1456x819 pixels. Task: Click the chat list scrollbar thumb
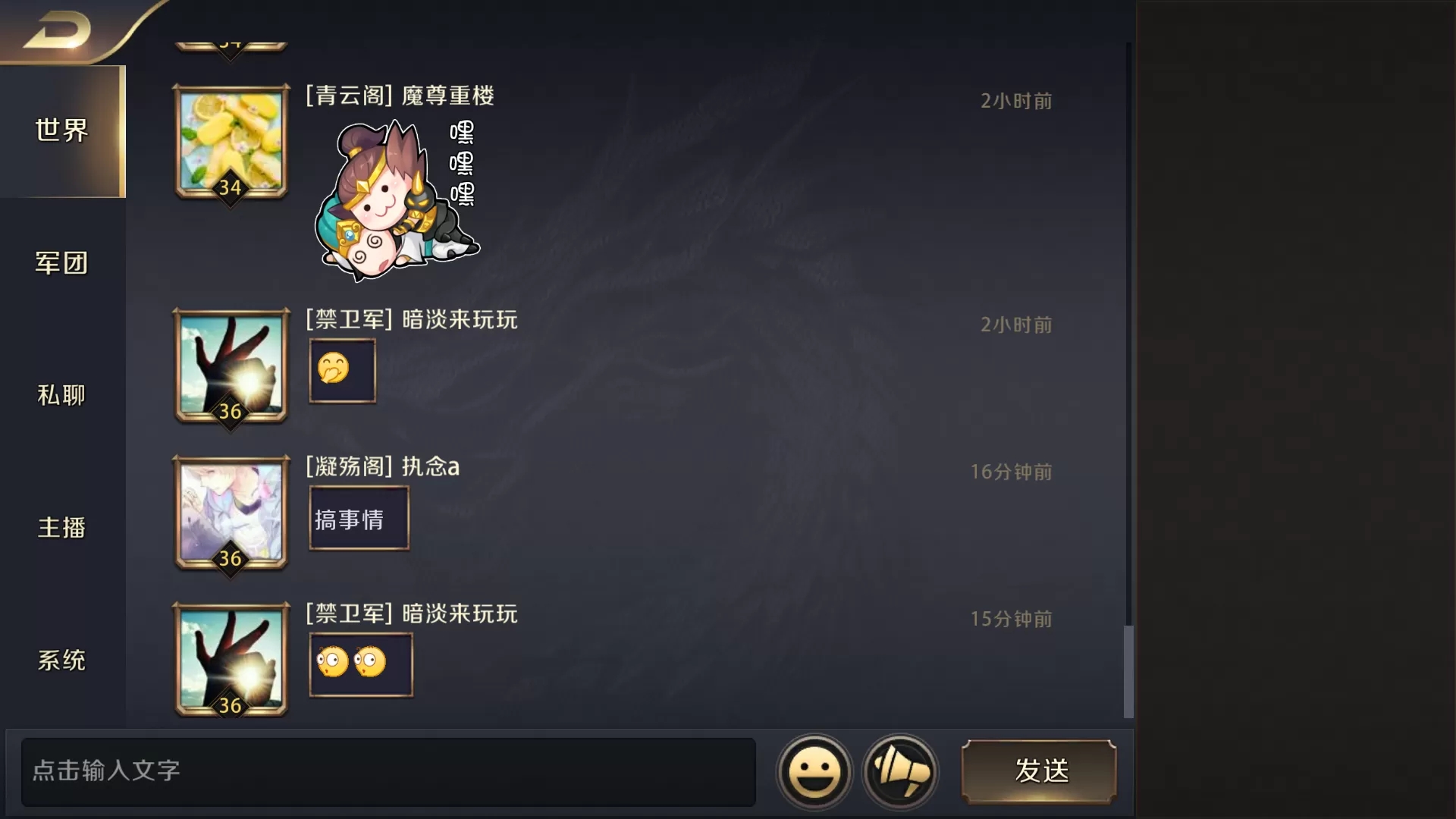click(1128, 672)
